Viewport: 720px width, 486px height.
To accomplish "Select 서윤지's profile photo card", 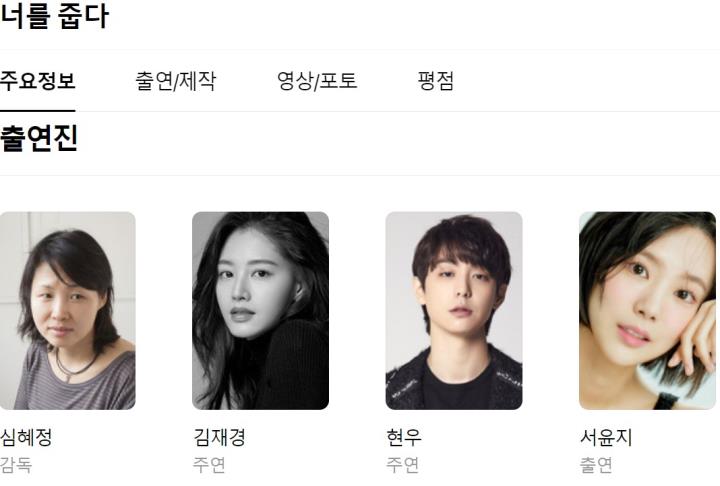I will click(x=647, y=311).
